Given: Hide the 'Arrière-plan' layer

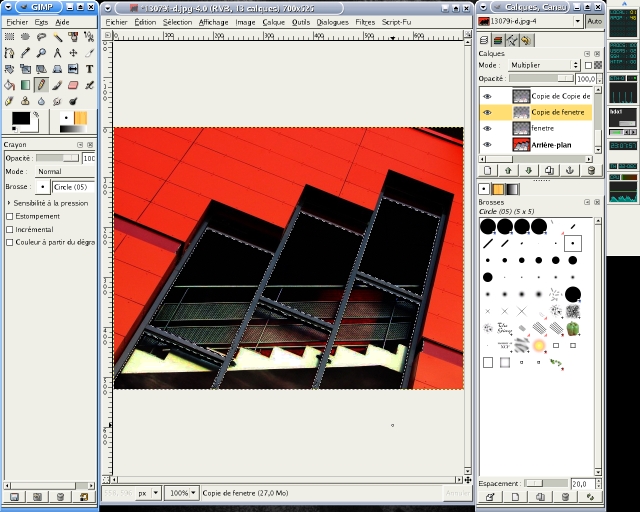Looking at the screenshot, I should (487, 145).
